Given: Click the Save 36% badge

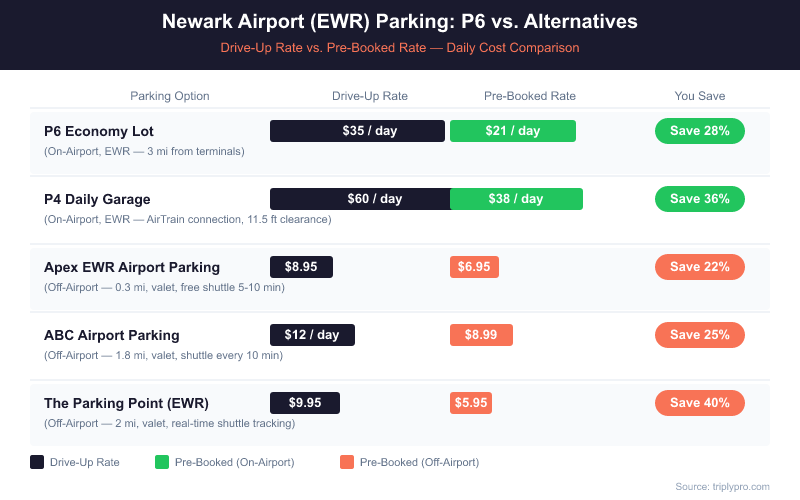Looking at the screenshot, I should pyautogui.click(x=699, y=199).
